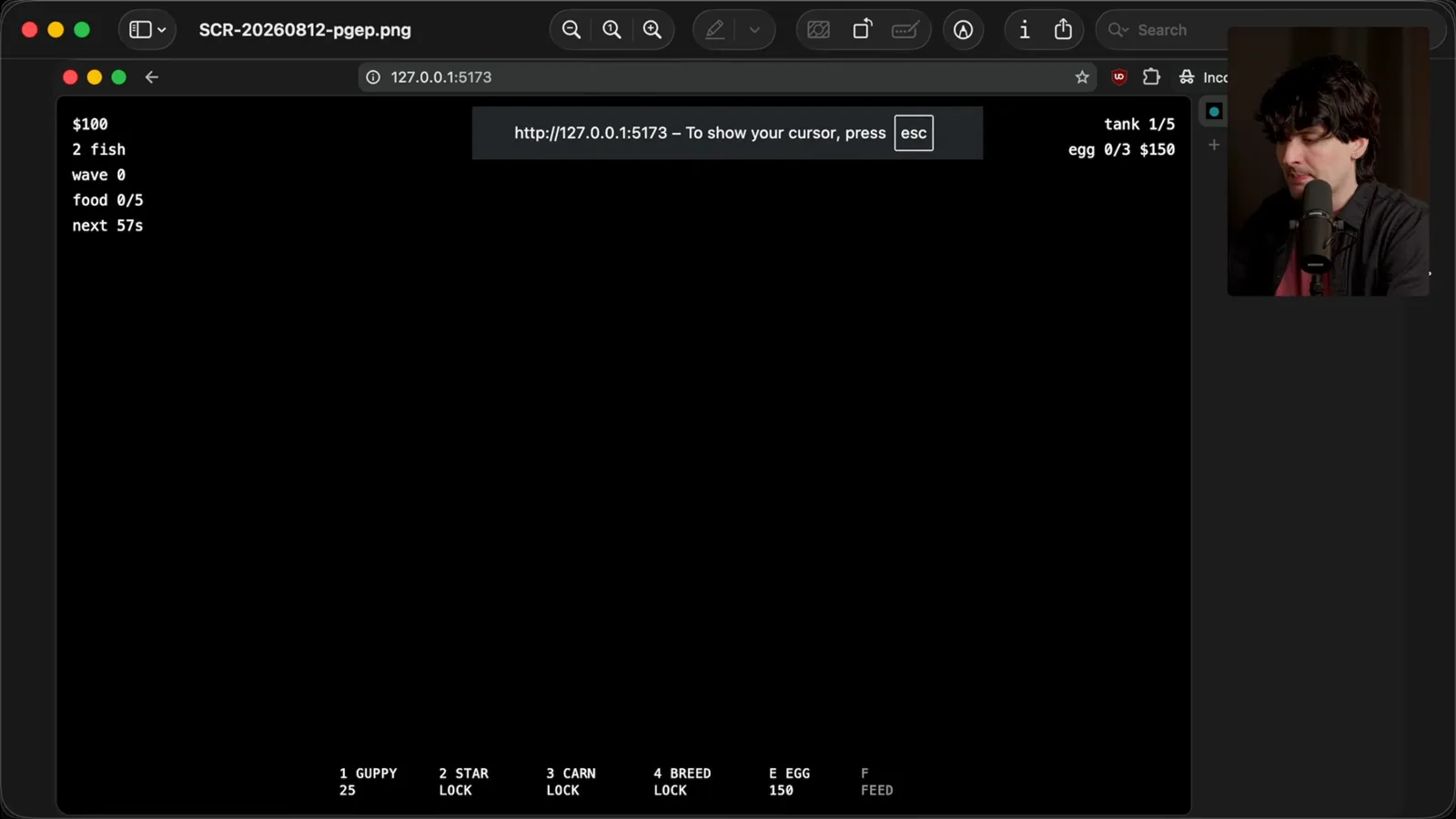The image size is (1456, 819).
Task: Select the locked 4 BREED option
Action: coord(682,782)
